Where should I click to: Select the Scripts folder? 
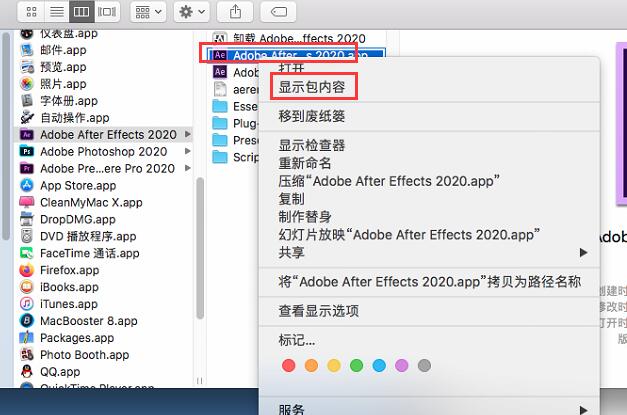tap(236, 157)
